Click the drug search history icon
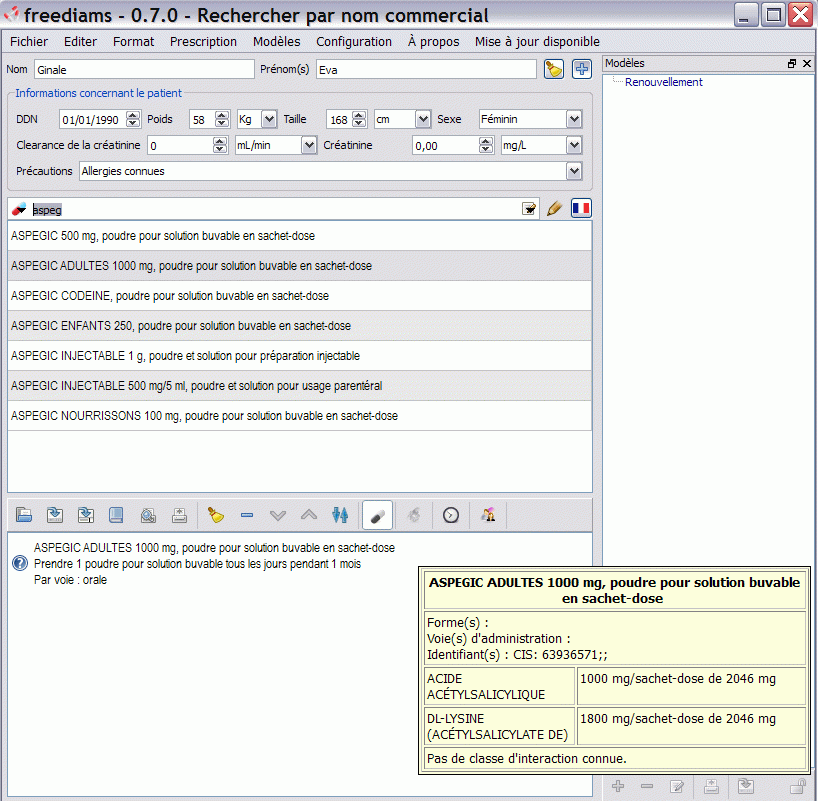The height and width of the screenshot is (801, 818). click(529, 209)
